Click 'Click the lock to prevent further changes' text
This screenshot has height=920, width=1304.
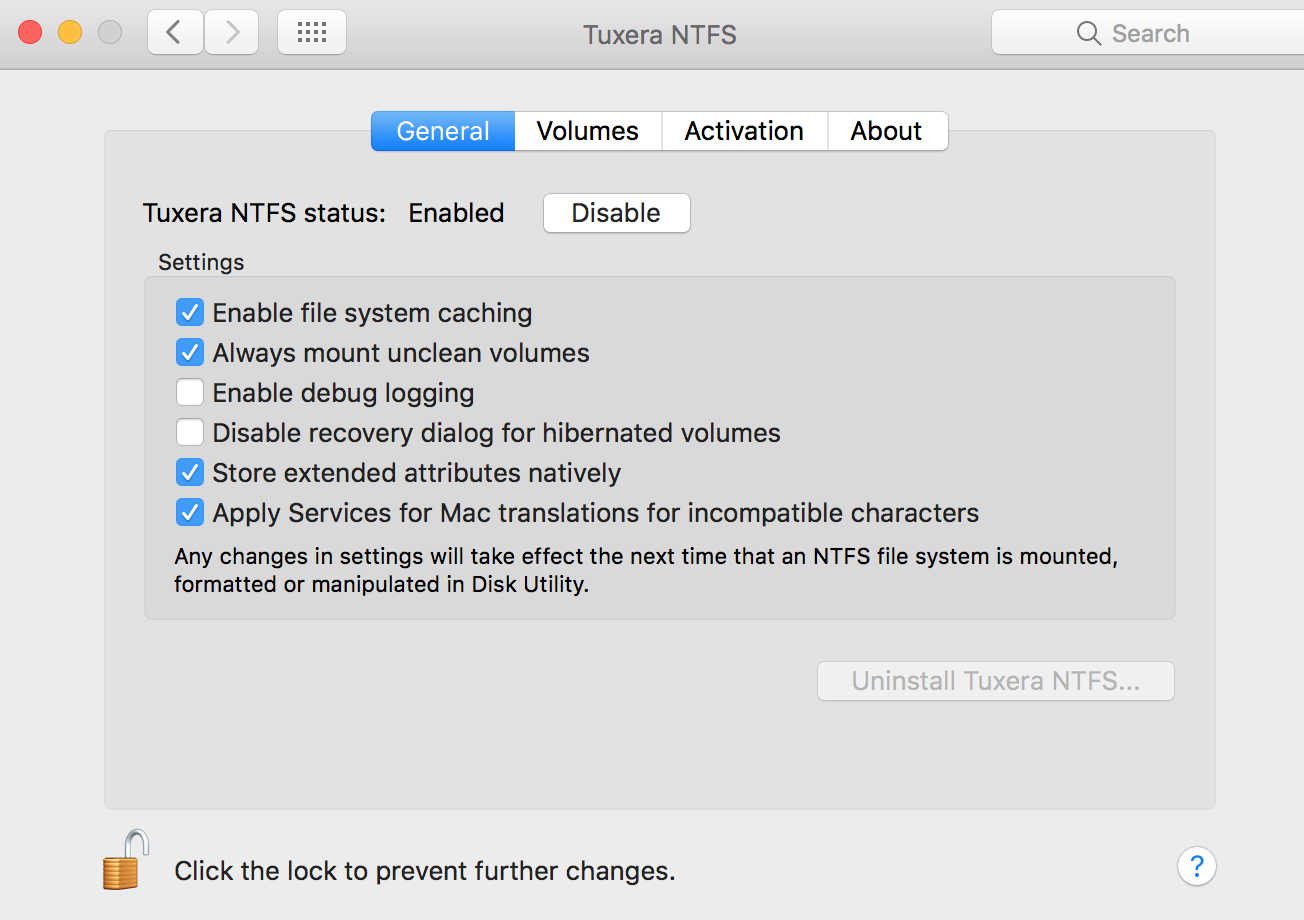(x=425, y=871)
